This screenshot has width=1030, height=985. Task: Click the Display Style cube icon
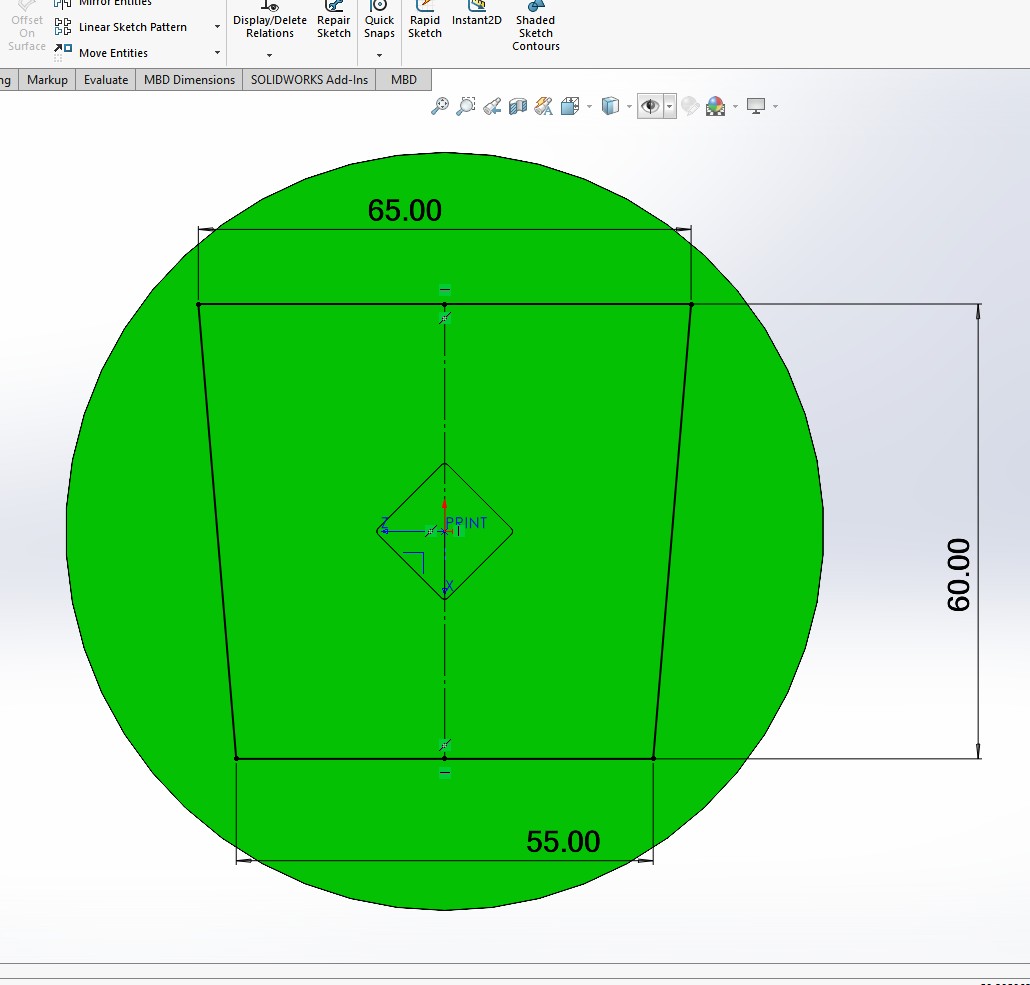click(610, 106)
